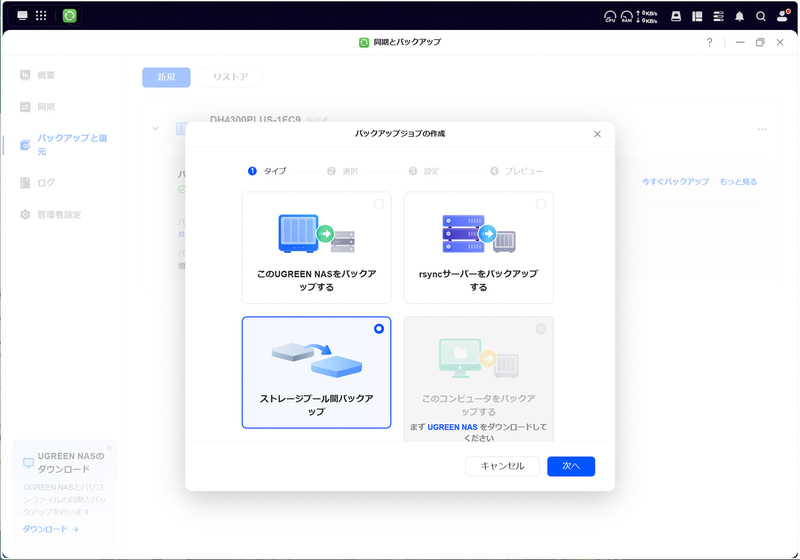Click the admin settings gear icon
This screenshot has width=800, height=560.
25,215
